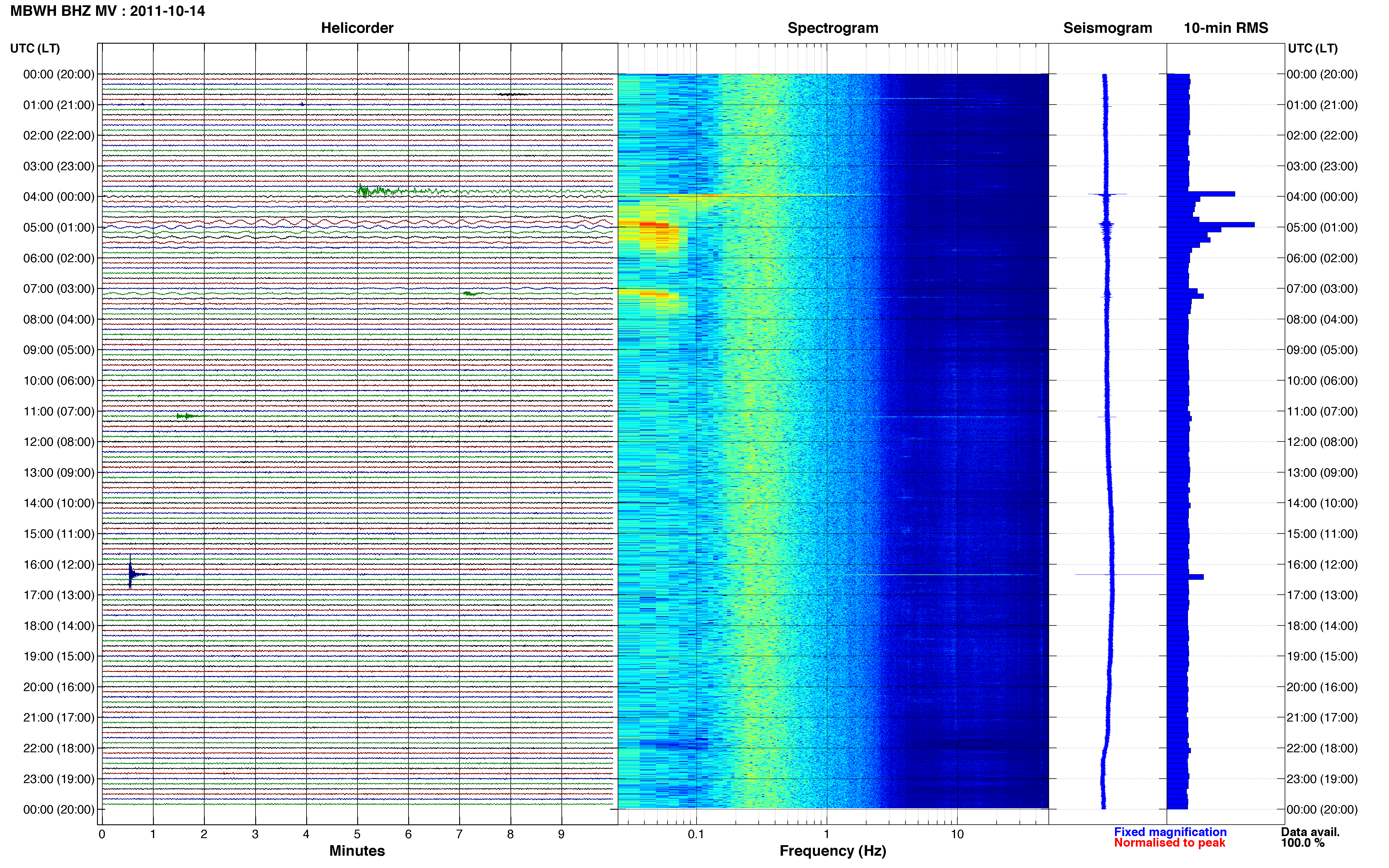This screenshot has width=1389, height=868.
Task: Click the '5' tick on the Minutes axis
Action: point(357,834)
